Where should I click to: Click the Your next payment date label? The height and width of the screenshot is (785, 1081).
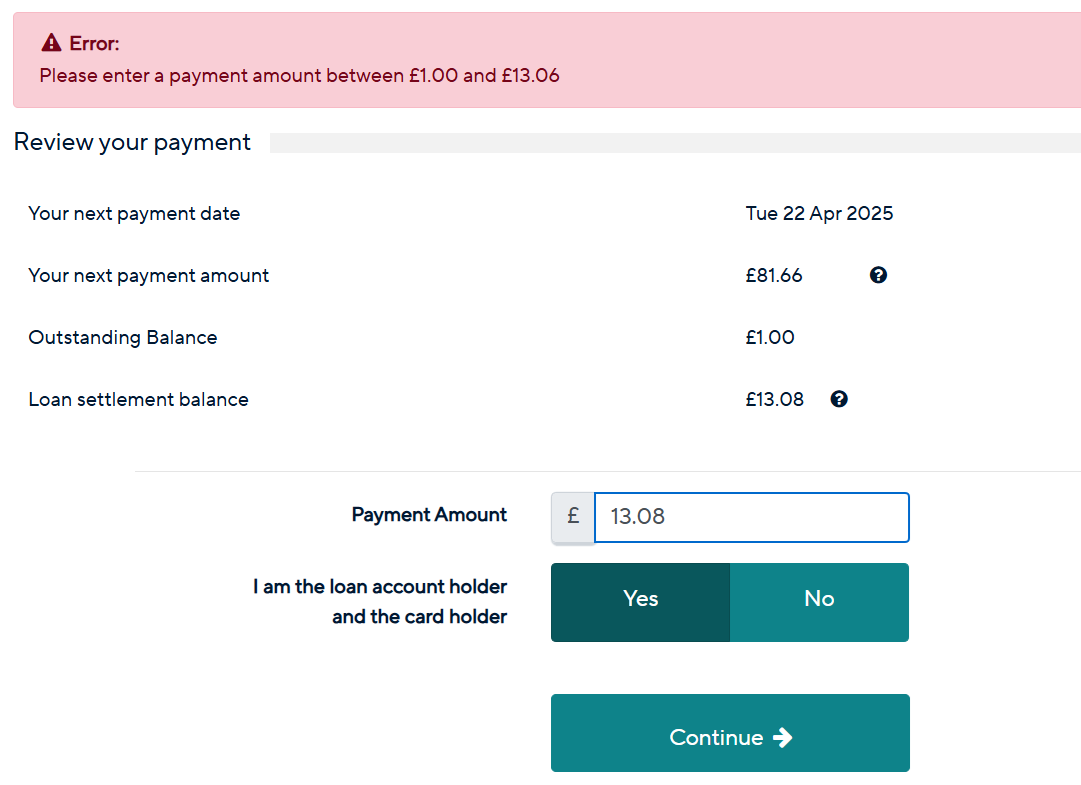134,214
